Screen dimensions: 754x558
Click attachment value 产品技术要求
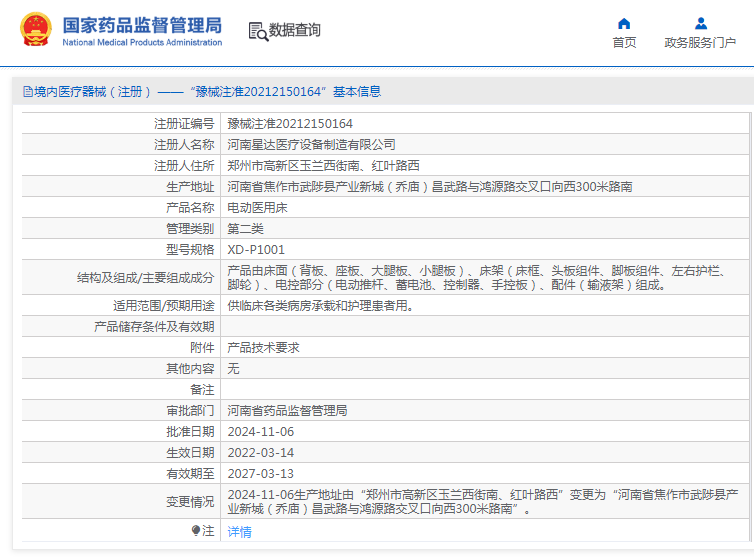pos(263,347)
